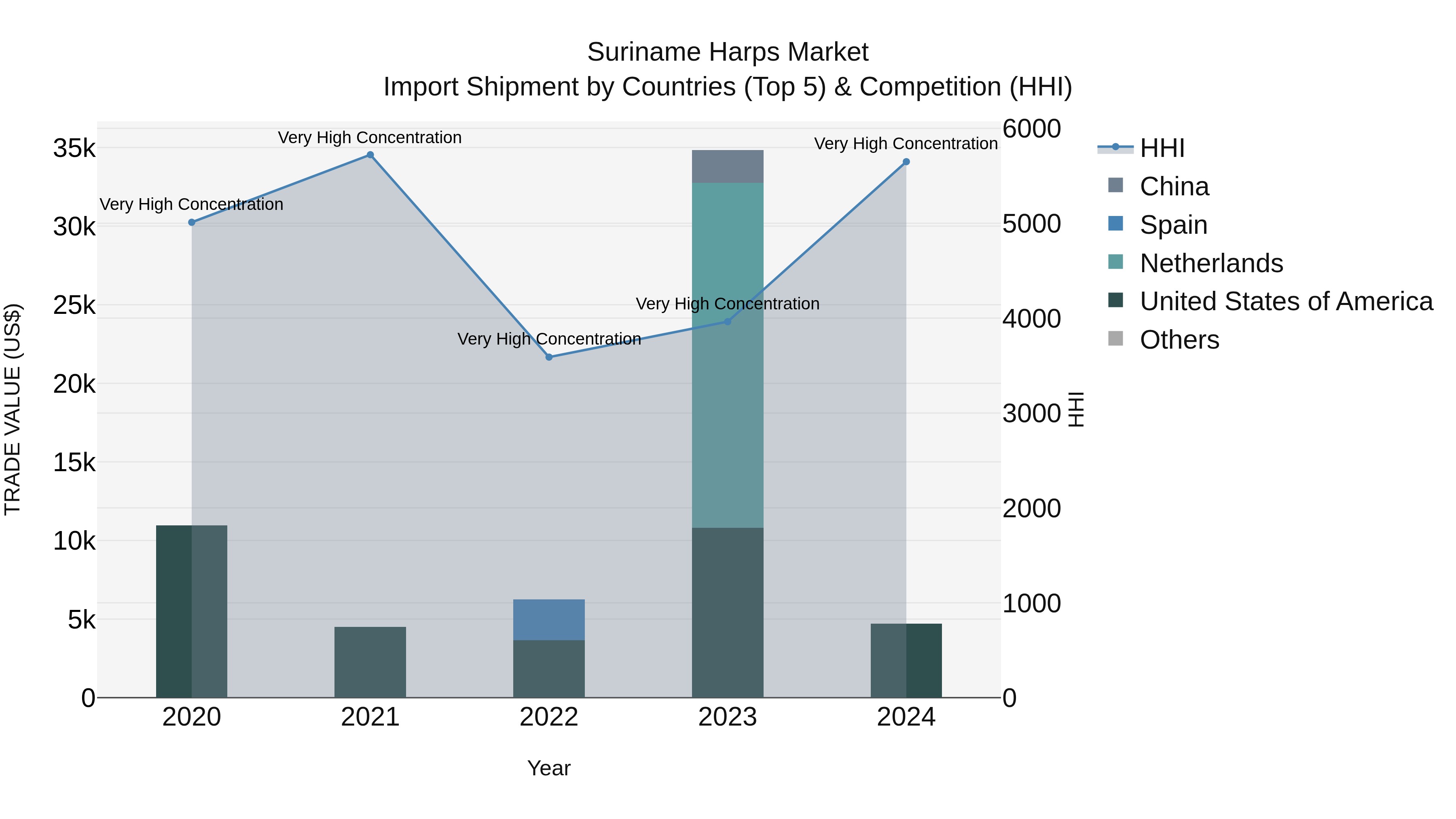Click the 5000 right axis label

tap(1032, 224)
